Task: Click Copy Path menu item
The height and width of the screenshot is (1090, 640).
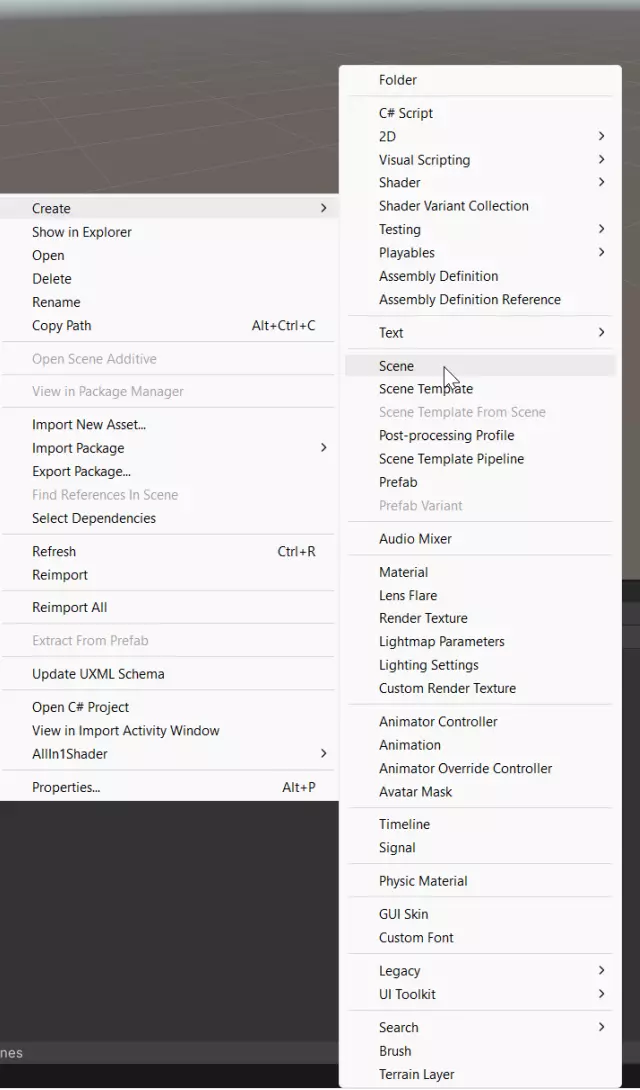Action: pos(62,326)
